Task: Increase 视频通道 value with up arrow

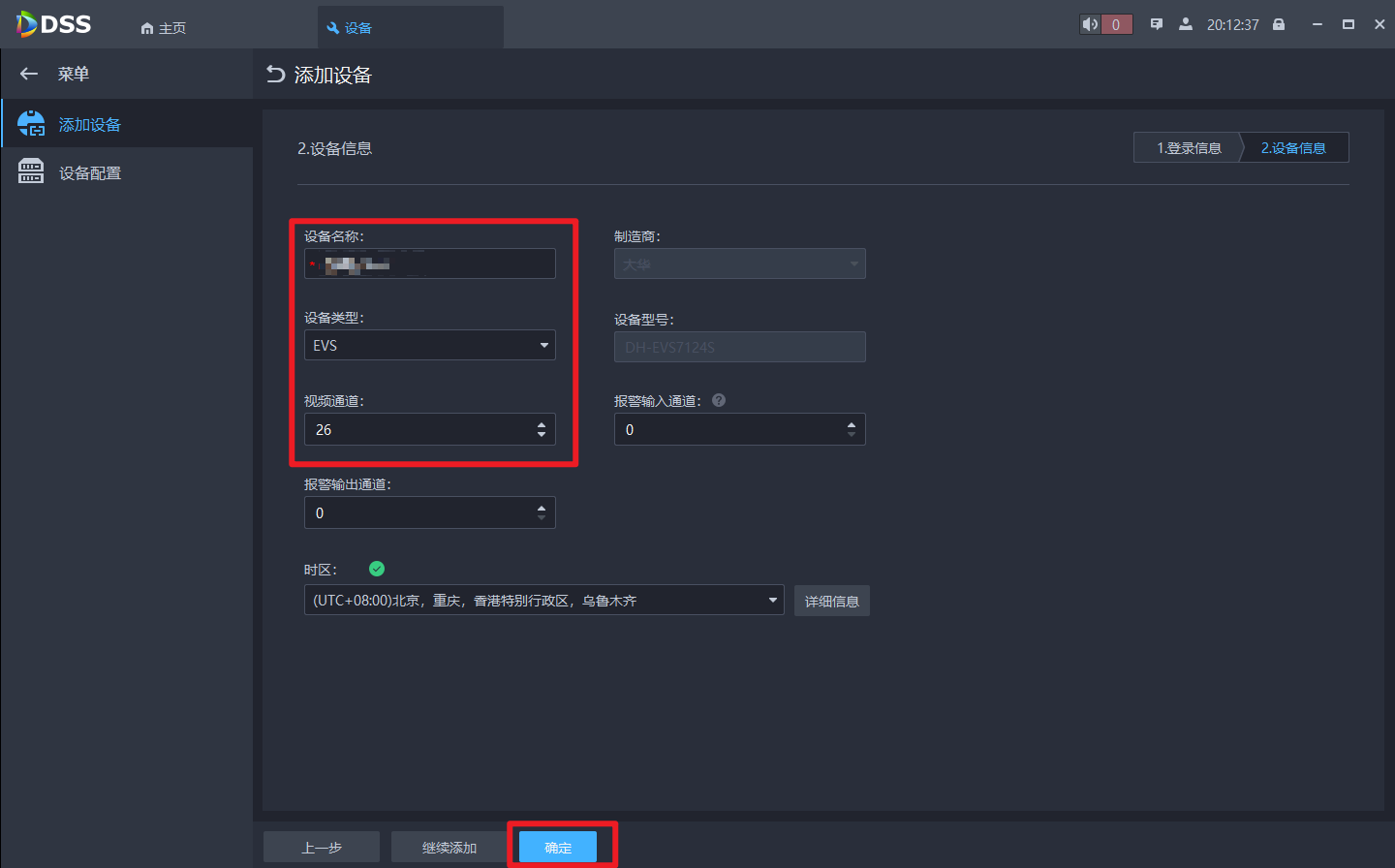Action: click(x=542, y=423)
